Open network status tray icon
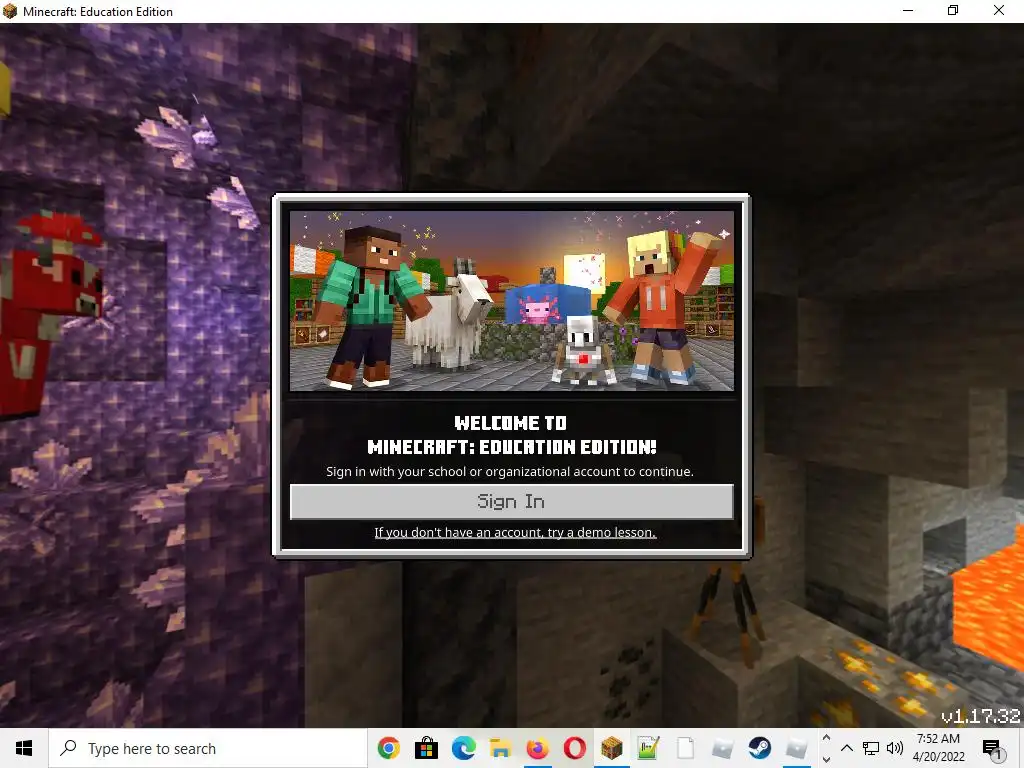 coord(871,748)
